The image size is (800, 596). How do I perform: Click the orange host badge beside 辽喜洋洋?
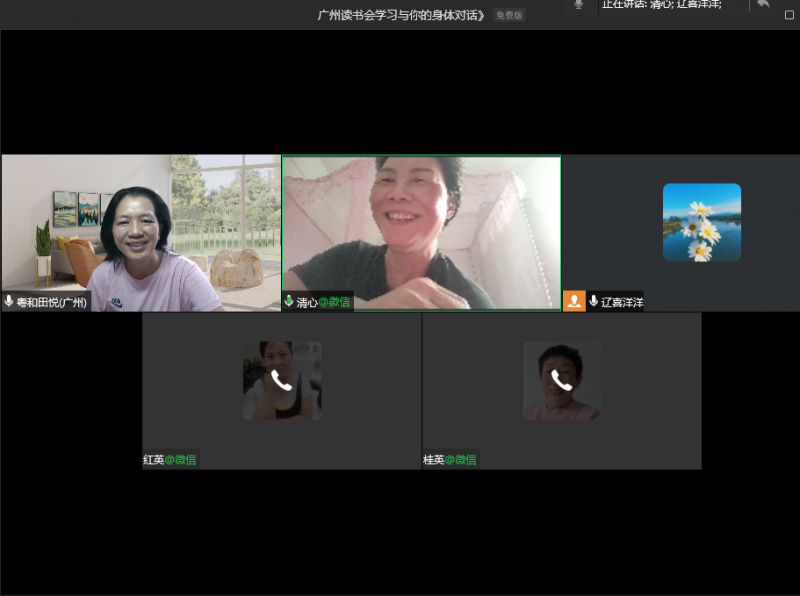[574, 301]
